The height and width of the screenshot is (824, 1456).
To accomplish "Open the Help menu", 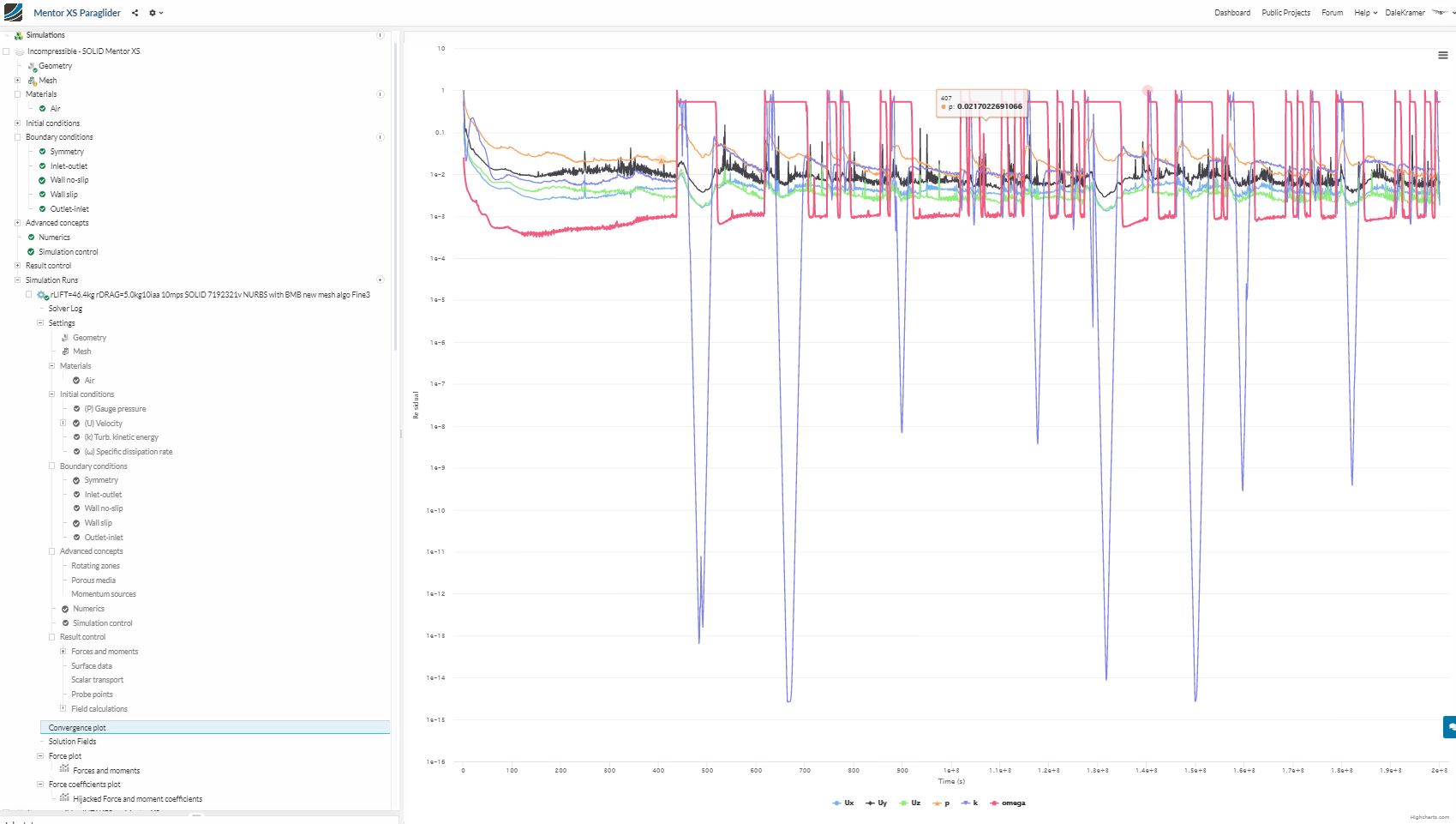I will (1364, 13).
